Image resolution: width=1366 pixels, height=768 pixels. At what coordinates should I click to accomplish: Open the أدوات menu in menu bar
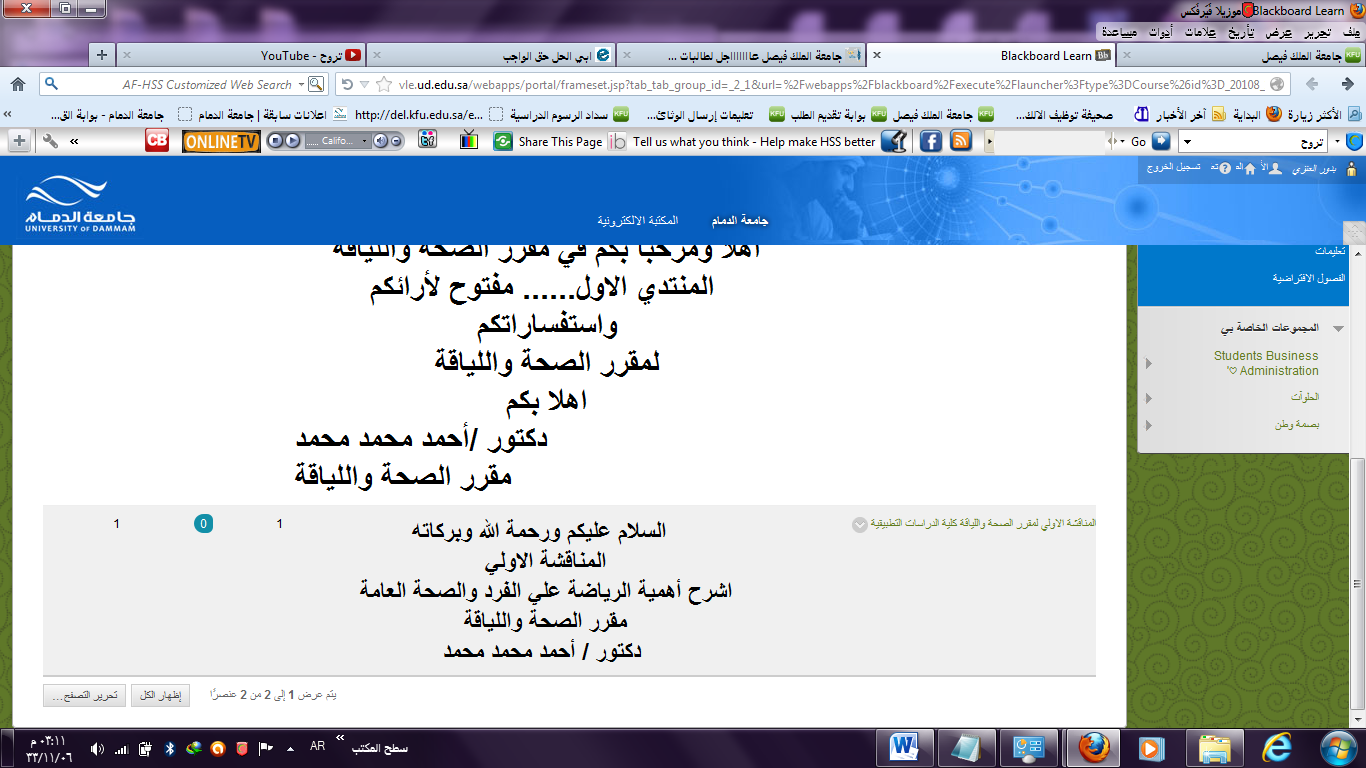point(1160,32)
